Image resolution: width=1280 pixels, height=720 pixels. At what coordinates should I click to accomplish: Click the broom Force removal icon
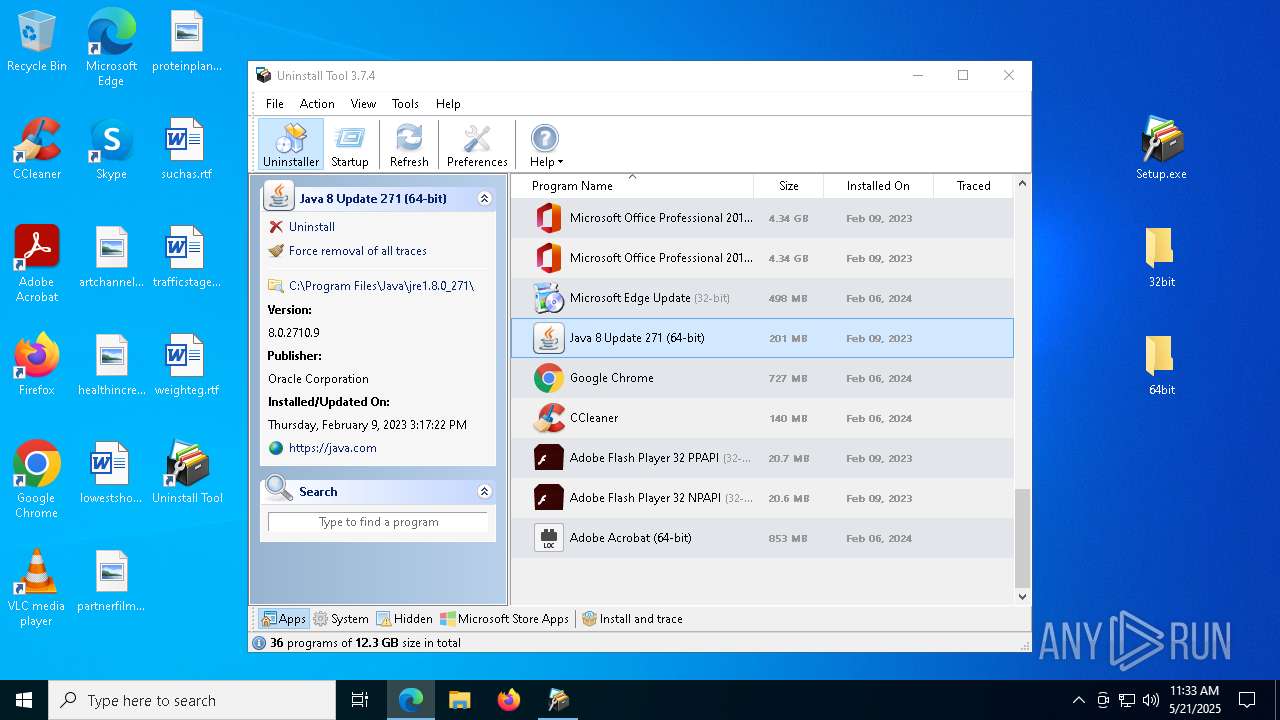pos(276,251)
